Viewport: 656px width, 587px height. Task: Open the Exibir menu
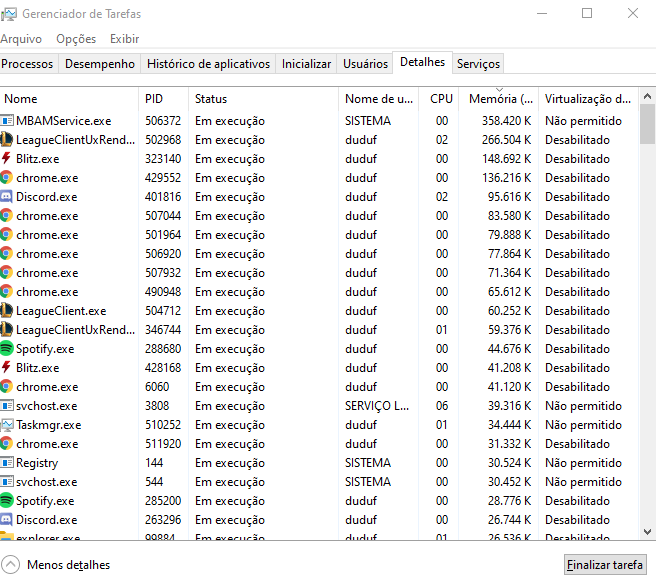[x=124, y=39]
